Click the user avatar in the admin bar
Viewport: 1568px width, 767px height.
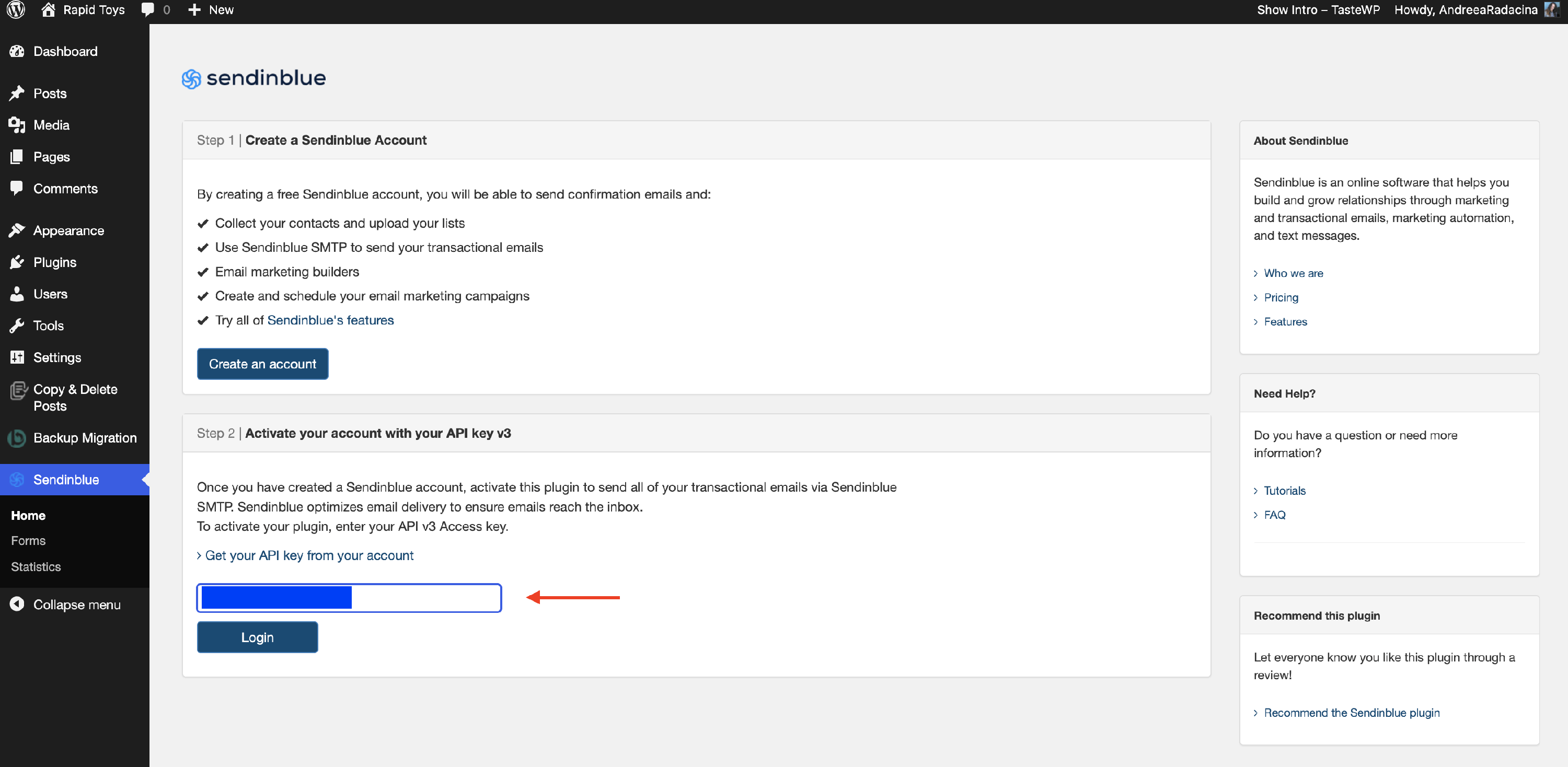pos(1552,10)
